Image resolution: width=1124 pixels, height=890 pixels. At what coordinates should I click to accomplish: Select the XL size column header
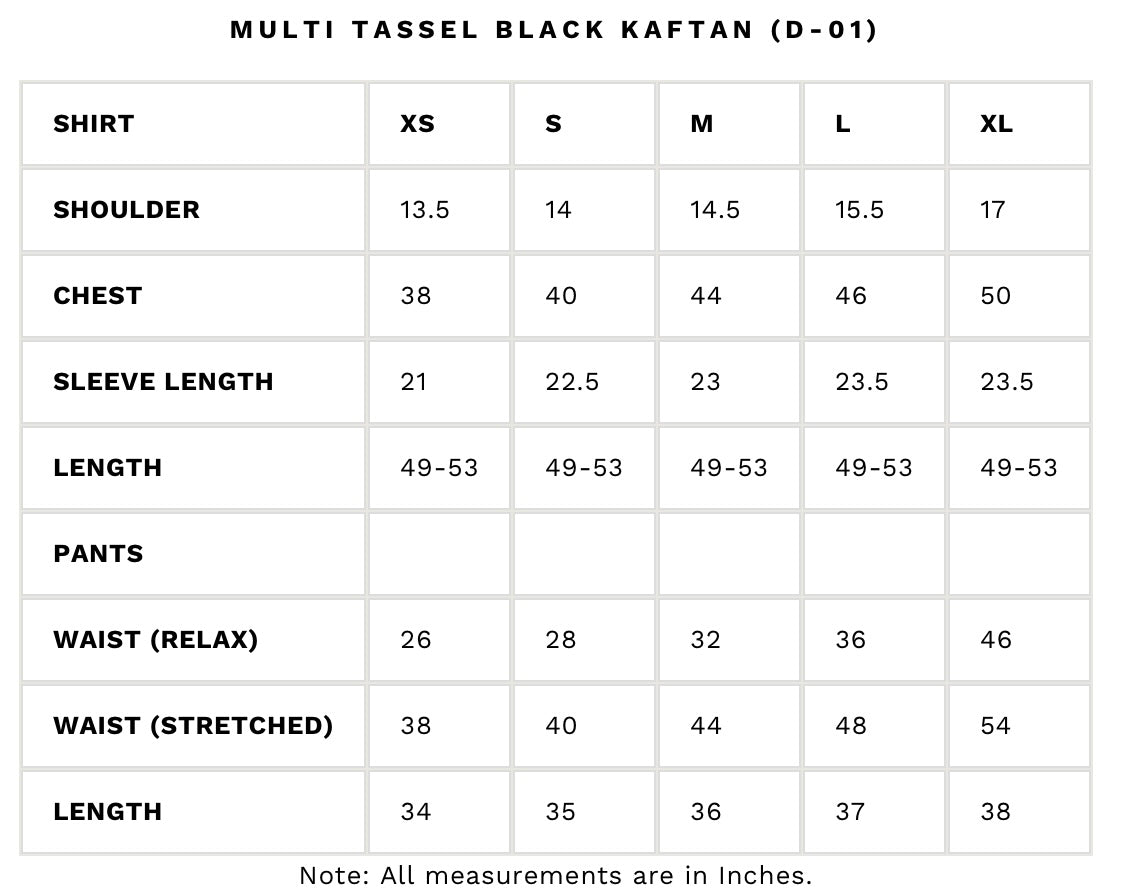point(996,124)
